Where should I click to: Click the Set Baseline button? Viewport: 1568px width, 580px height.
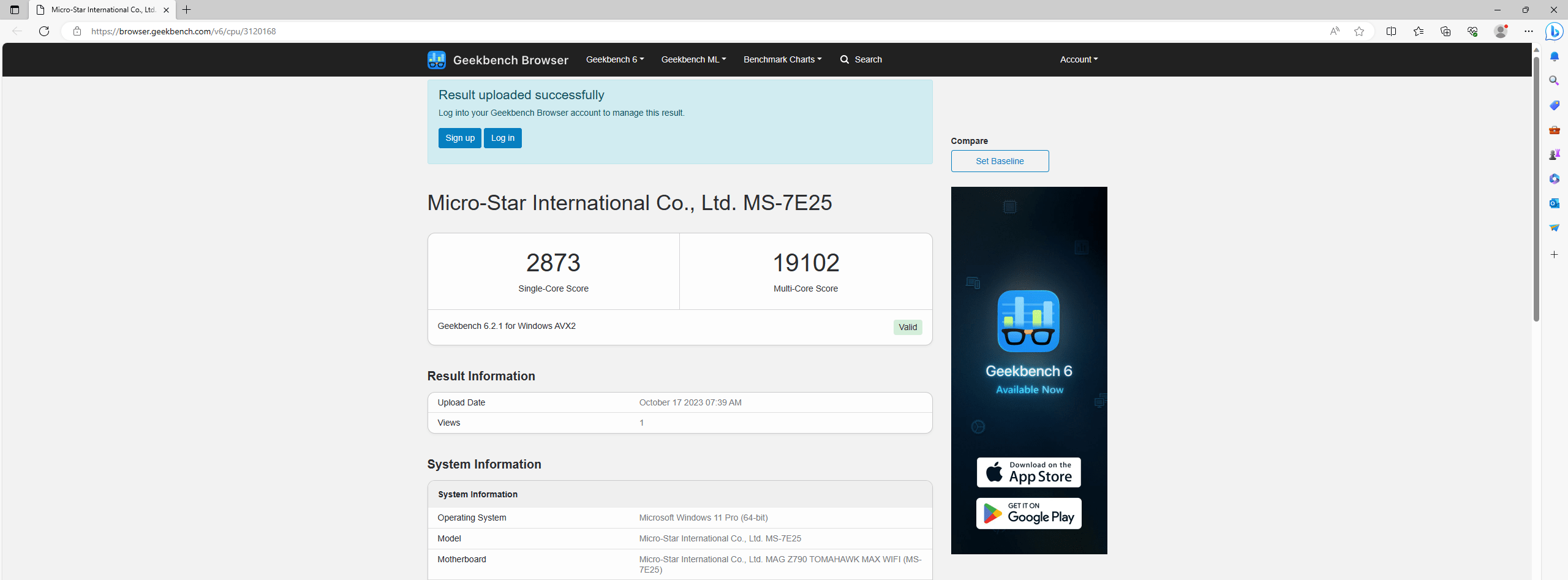1000,161
